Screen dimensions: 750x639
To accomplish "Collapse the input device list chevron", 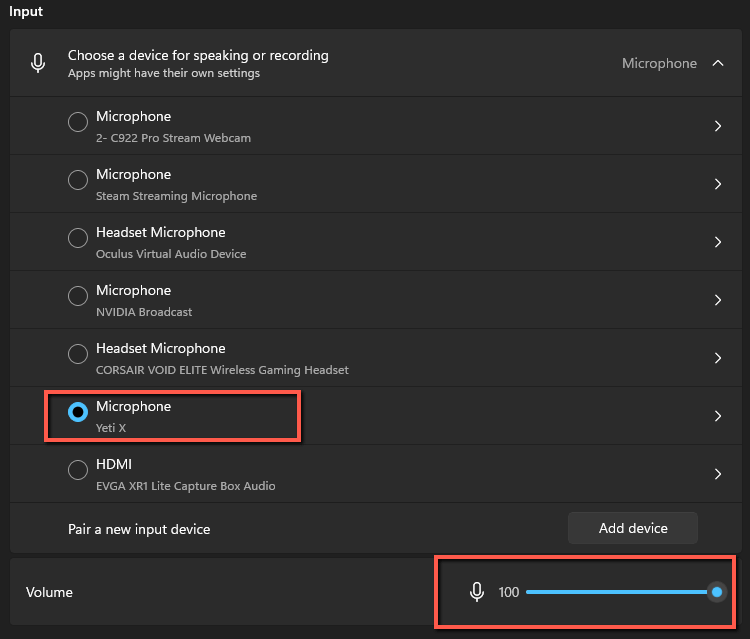I will [718, 63].
